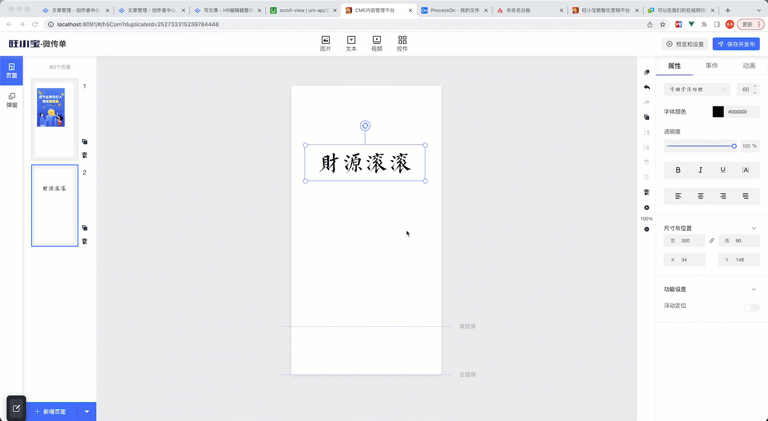
Task: Open the 弹窗 popup panel in sidebar
Action: (x=11, y=100)
